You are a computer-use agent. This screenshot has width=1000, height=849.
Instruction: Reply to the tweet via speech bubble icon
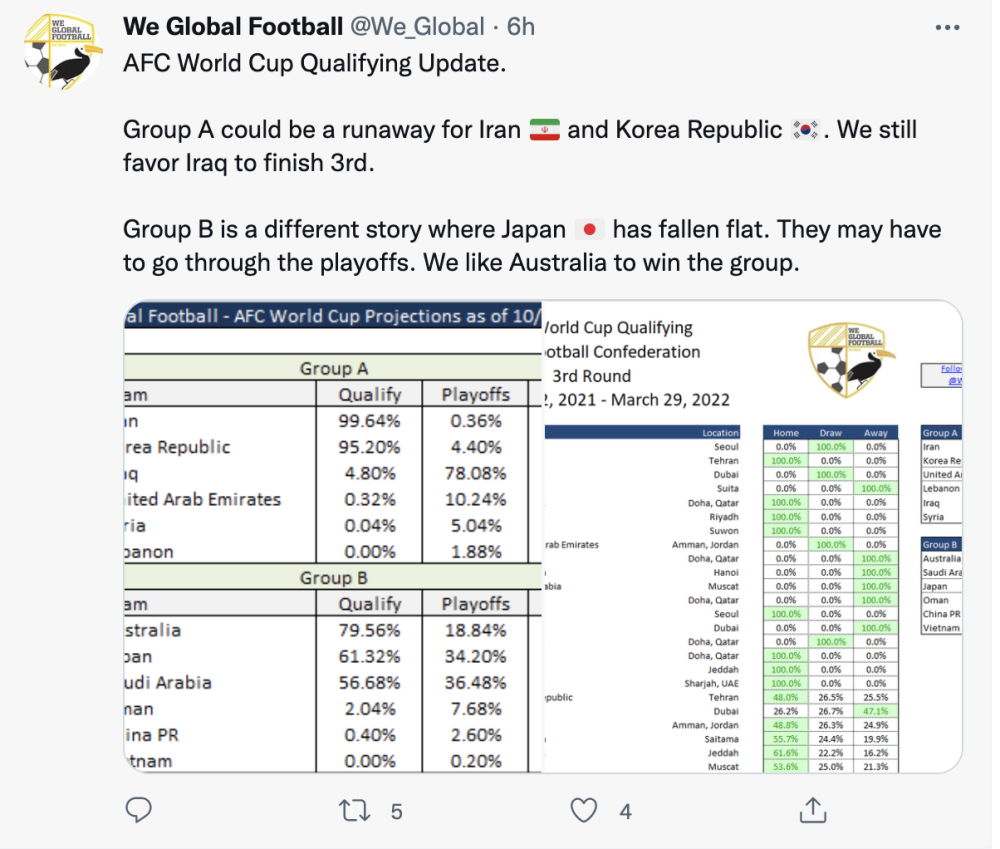[x=140, y=810]
